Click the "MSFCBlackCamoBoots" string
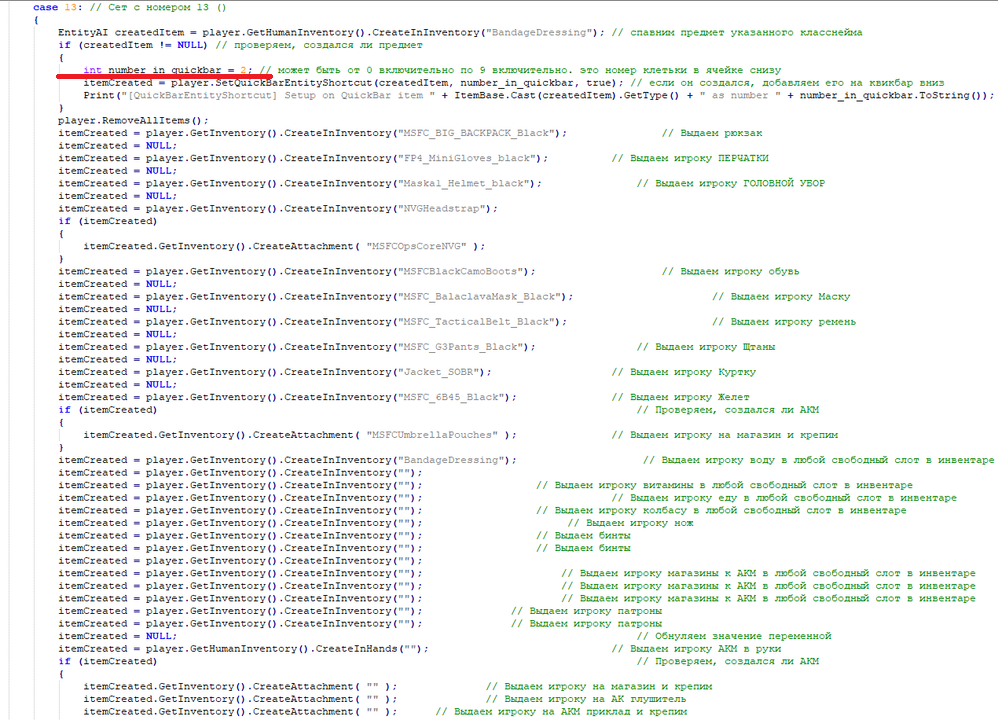The image size is (998, 720). 460,271
